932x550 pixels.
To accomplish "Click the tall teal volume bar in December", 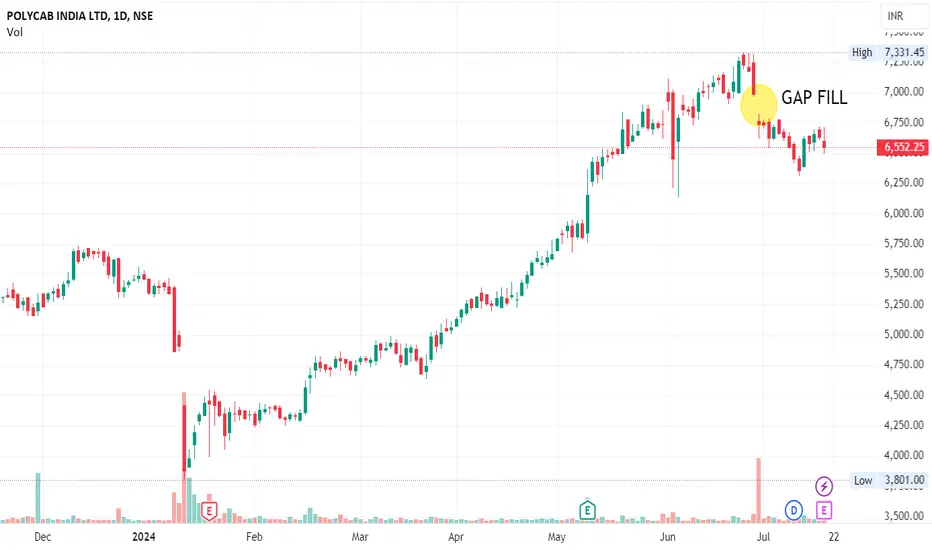I will 38,498.
